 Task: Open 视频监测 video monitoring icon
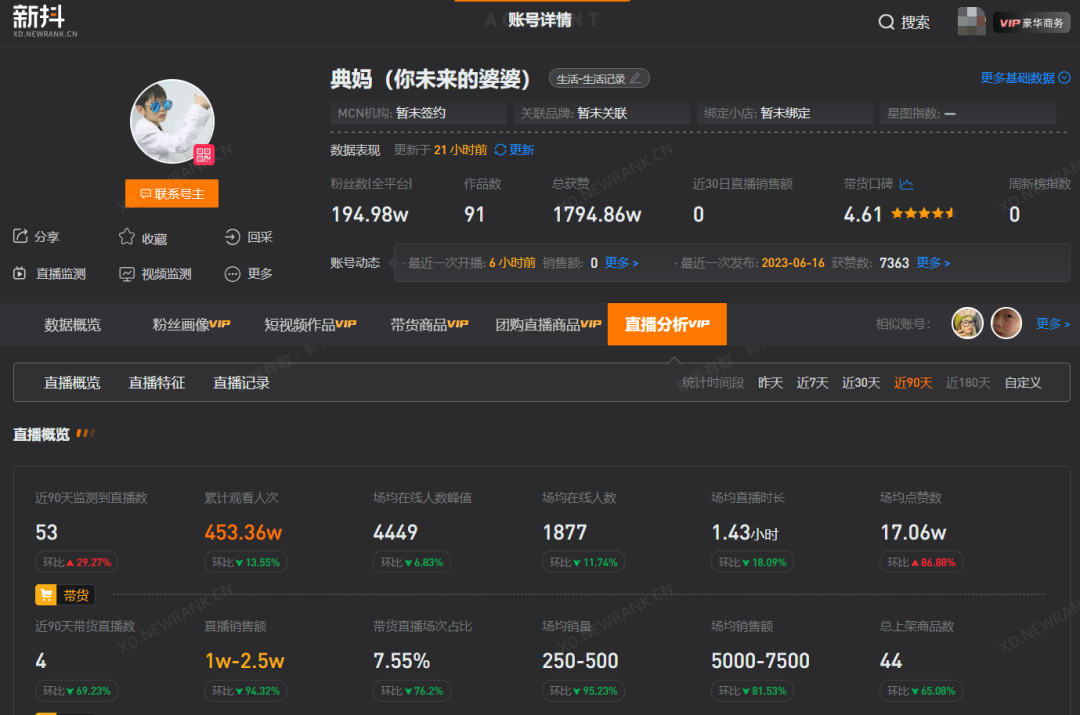tap(127, 273)
